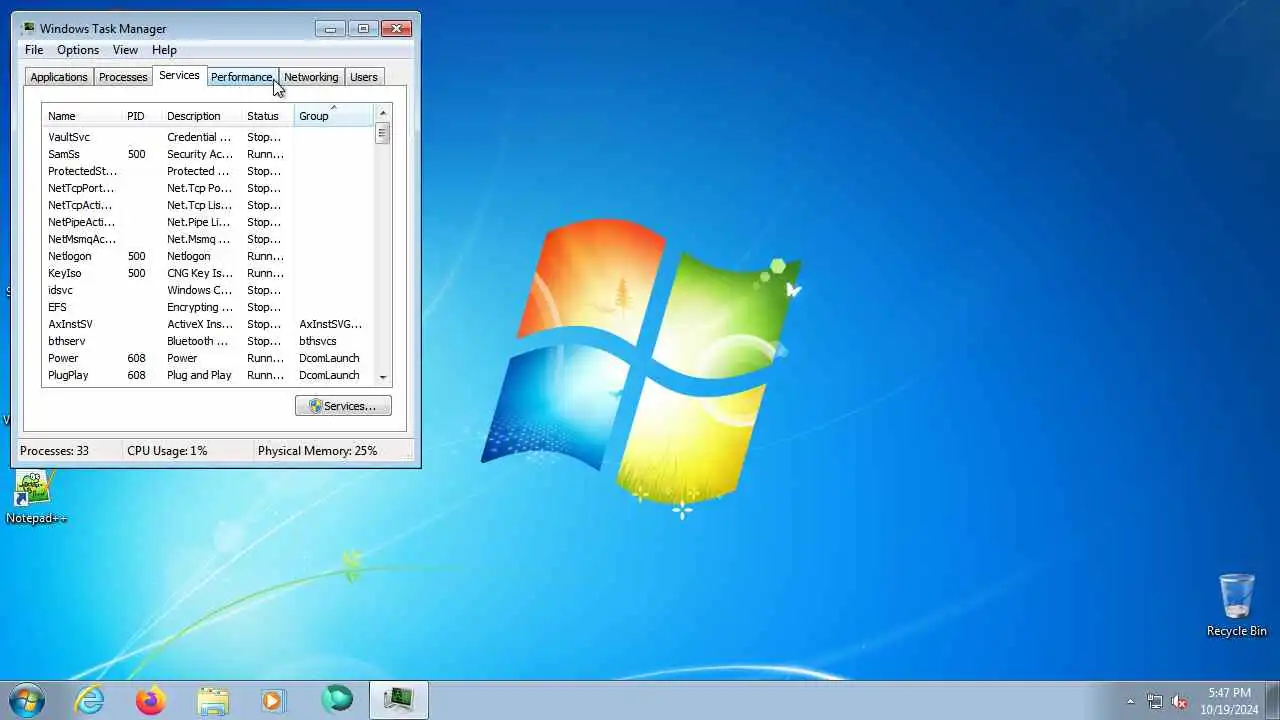Minimize the Task Manager window
Image resolution: width=1280 pixels, height=720 pixels.
click(x=330, y=28)
